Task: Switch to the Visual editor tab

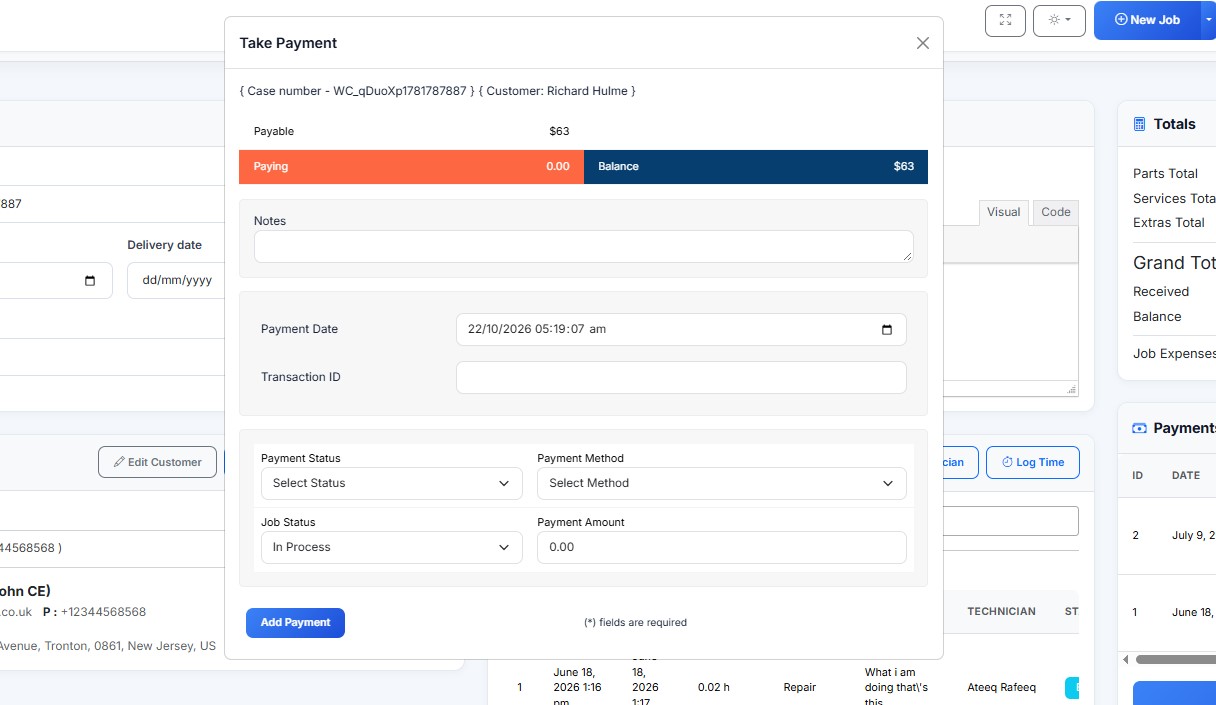Action: [1003, 212]
